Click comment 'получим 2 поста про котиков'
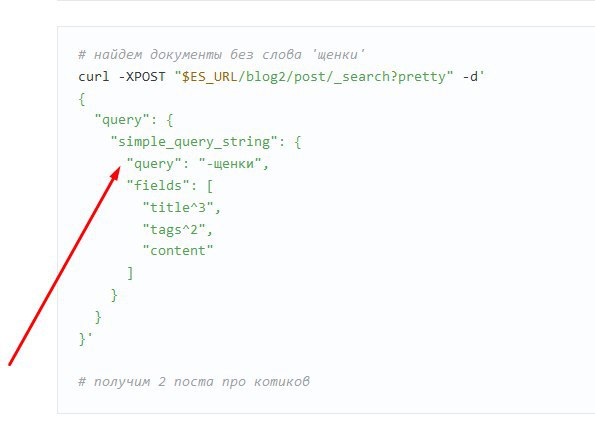This screenshot has height=431, width=595. pyautogui.click(x=194, y=381)
